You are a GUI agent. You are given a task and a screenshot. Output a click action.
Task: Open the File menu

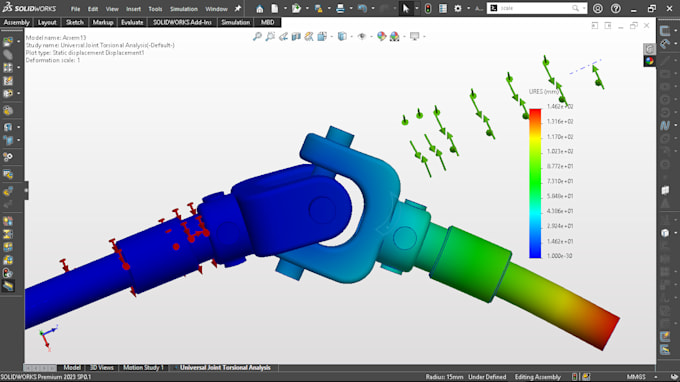pyautogui.click(x=75, y=9)
